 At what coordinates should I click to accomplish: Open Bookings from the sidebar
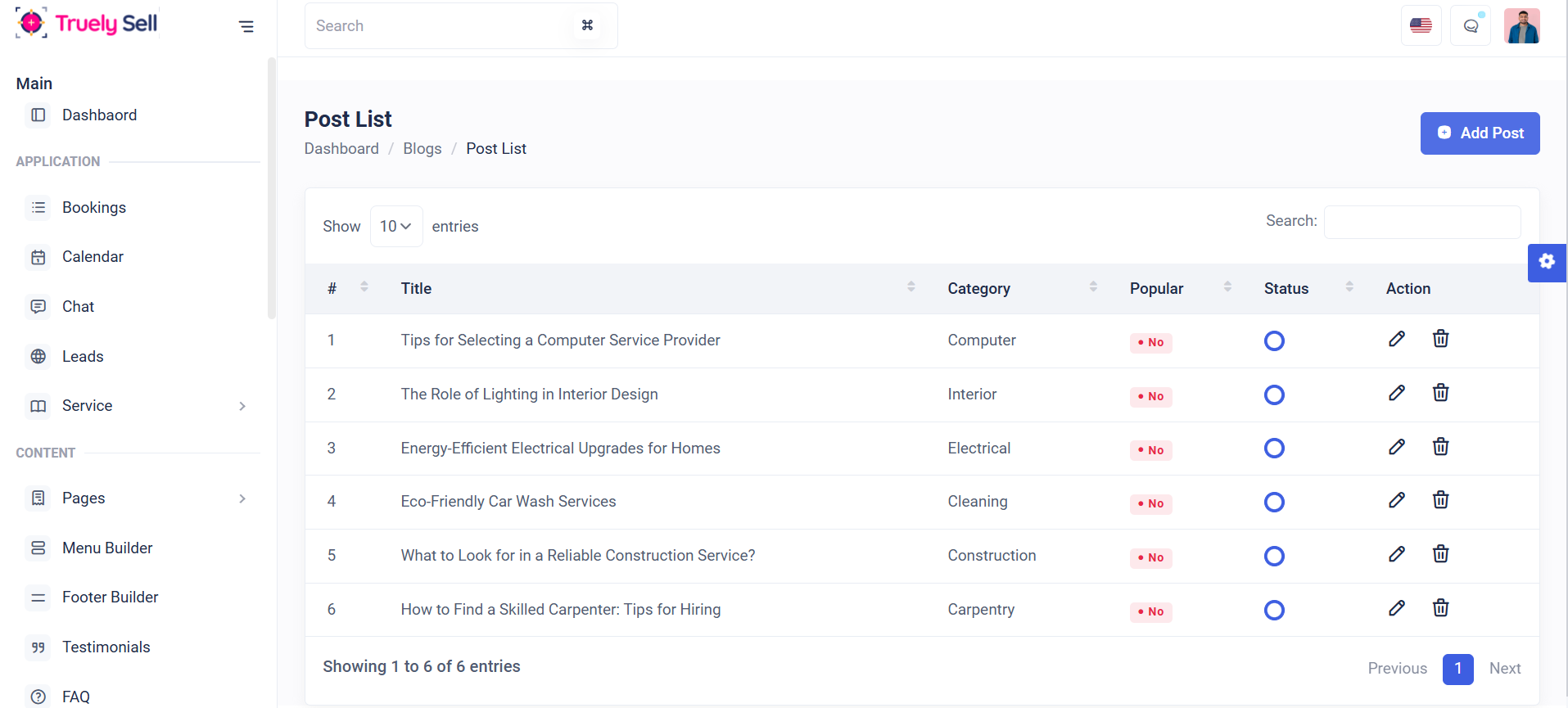94,208
